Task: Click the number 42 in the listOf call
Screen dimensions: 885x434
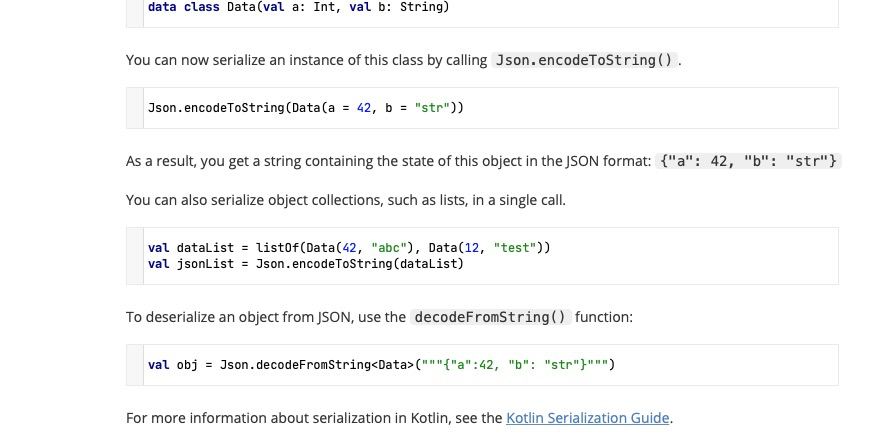Action: (x=349, y=248)
